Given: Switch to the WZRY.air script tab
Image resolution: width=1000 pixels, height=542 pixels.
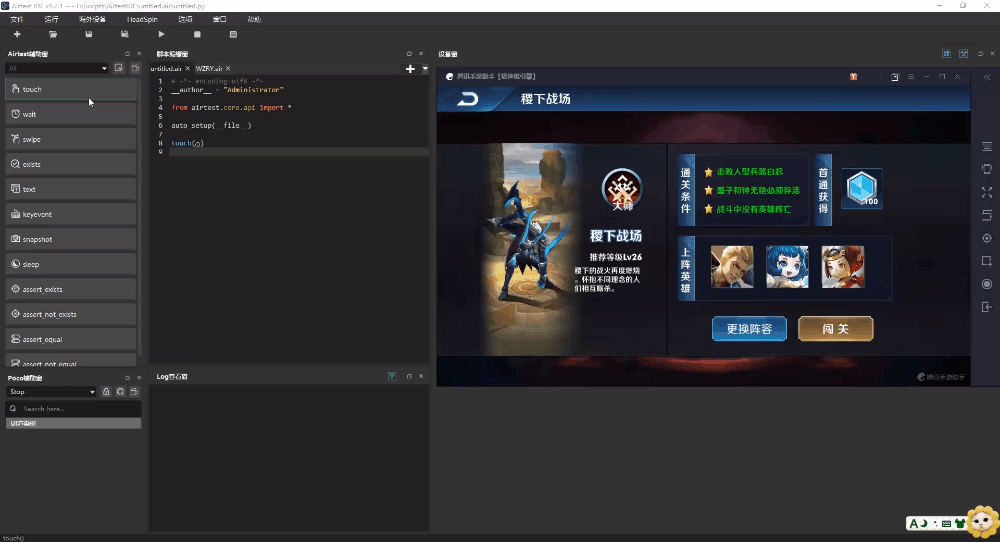Looking at the screenshot, I should click(x=209, y=68).
